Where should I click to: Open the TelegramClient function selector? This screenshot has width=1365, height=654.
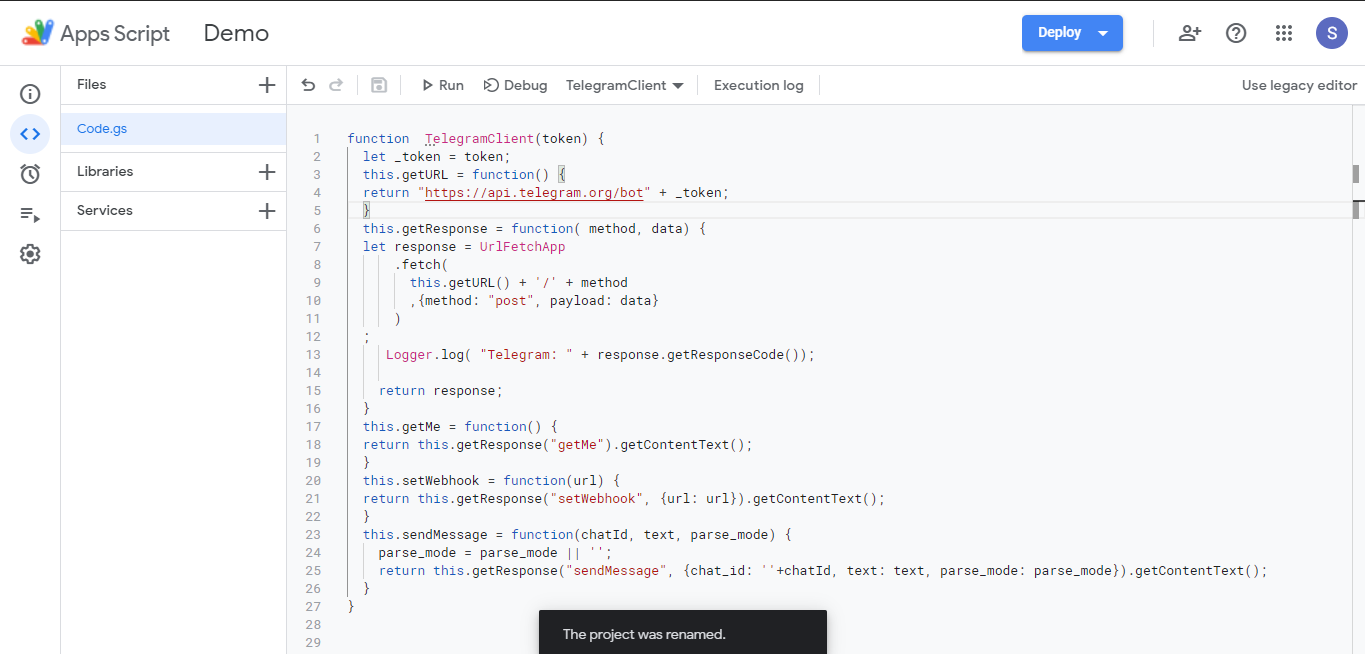coord(624,85)
